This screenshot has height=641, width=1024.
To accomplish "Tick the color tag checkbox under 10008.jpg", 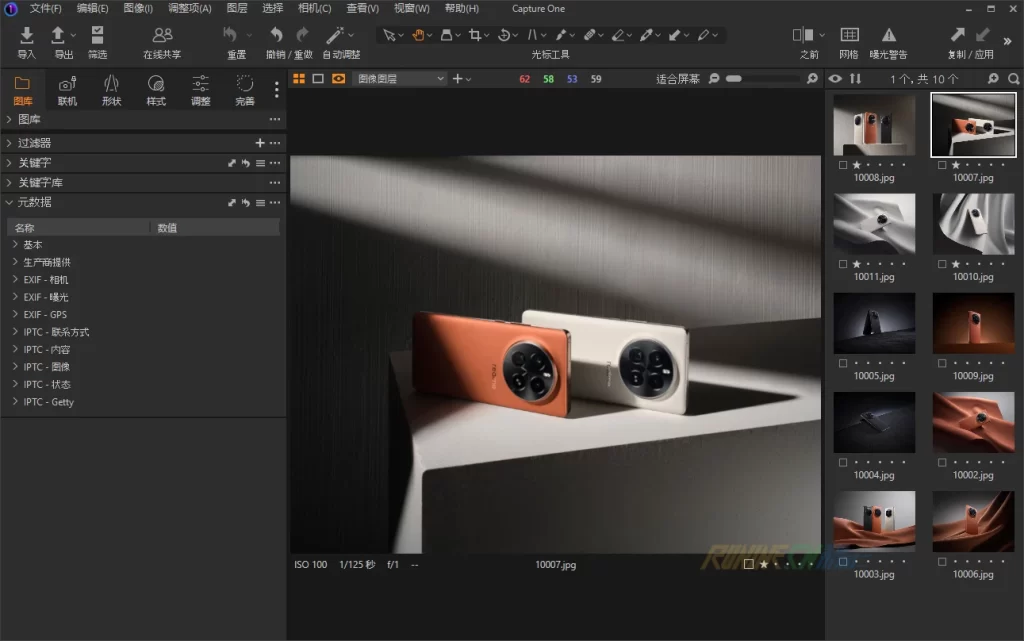I will [x=843, y=165].
